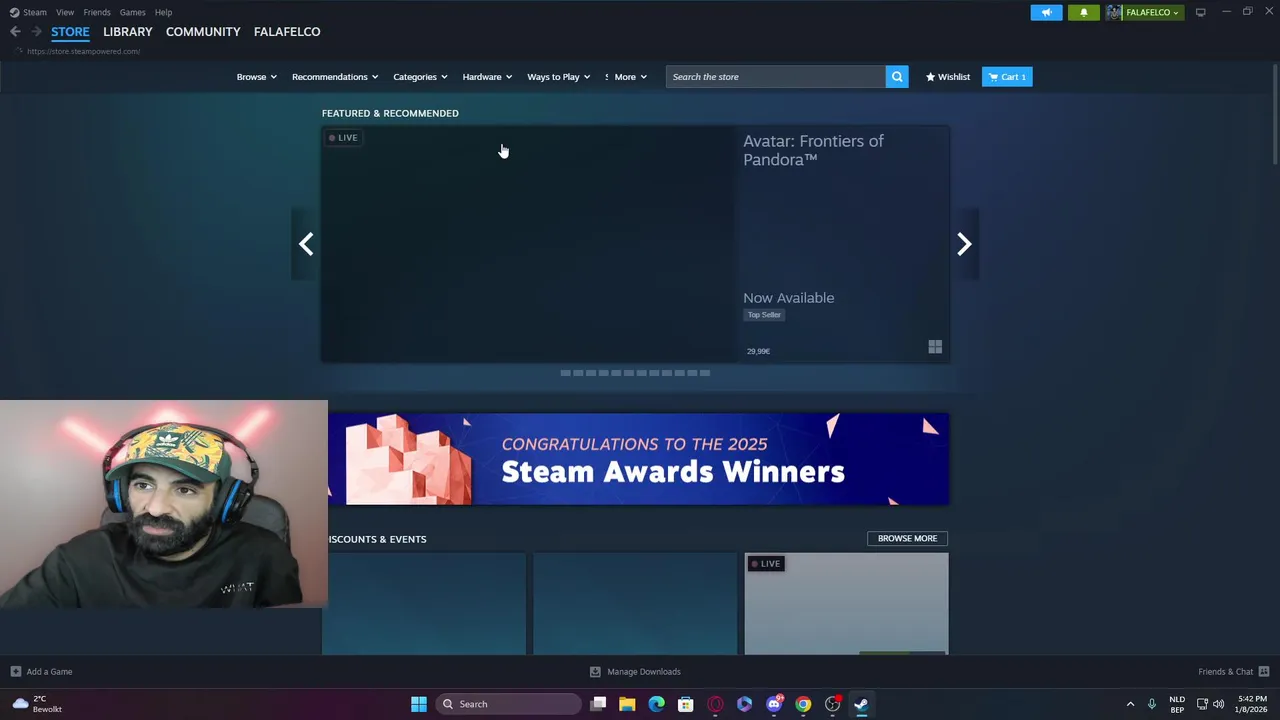
Task: Open the clock showing 5:42 PM
Action: coord(1253,704)
